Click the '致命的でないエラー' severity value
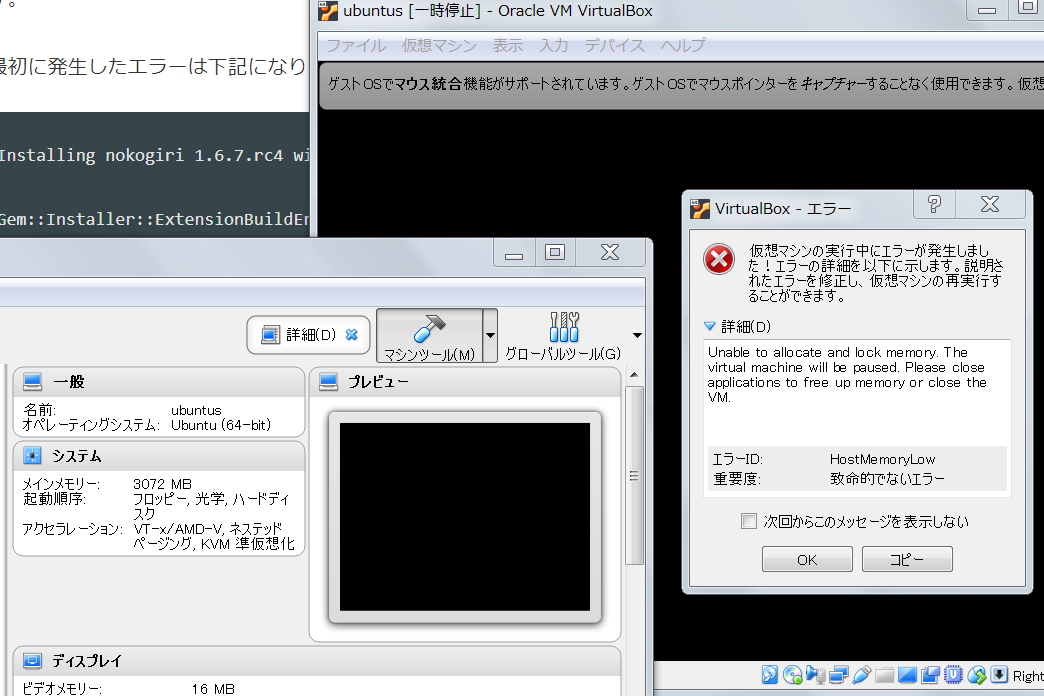The height and width of the screenshot is (696, 1044). [887, 478]
